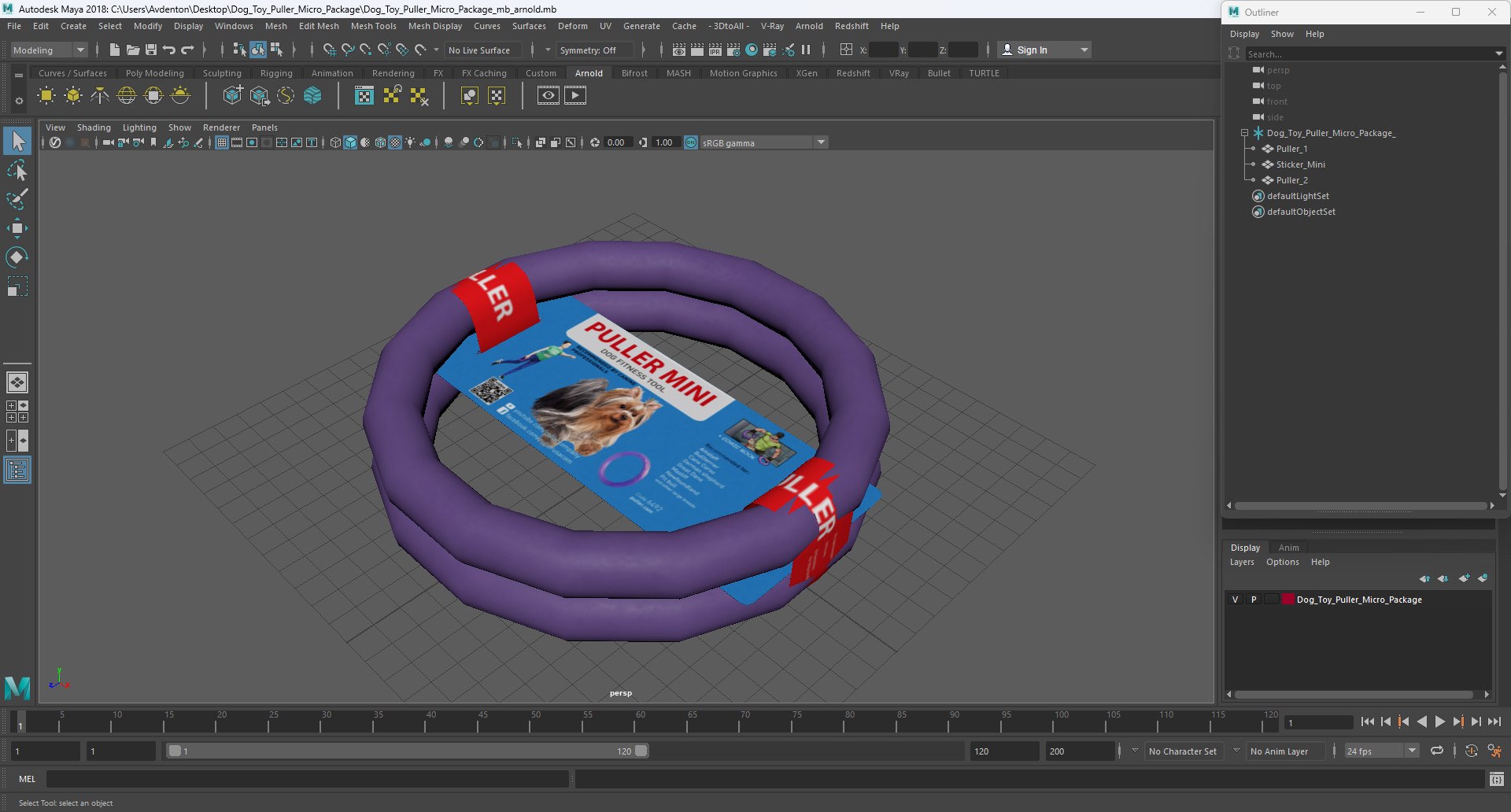Image resolution: width=1511 pixels, height=812 pixels.
Task: Open the Modeling menu set dropdown
Action: click(48, 50)
